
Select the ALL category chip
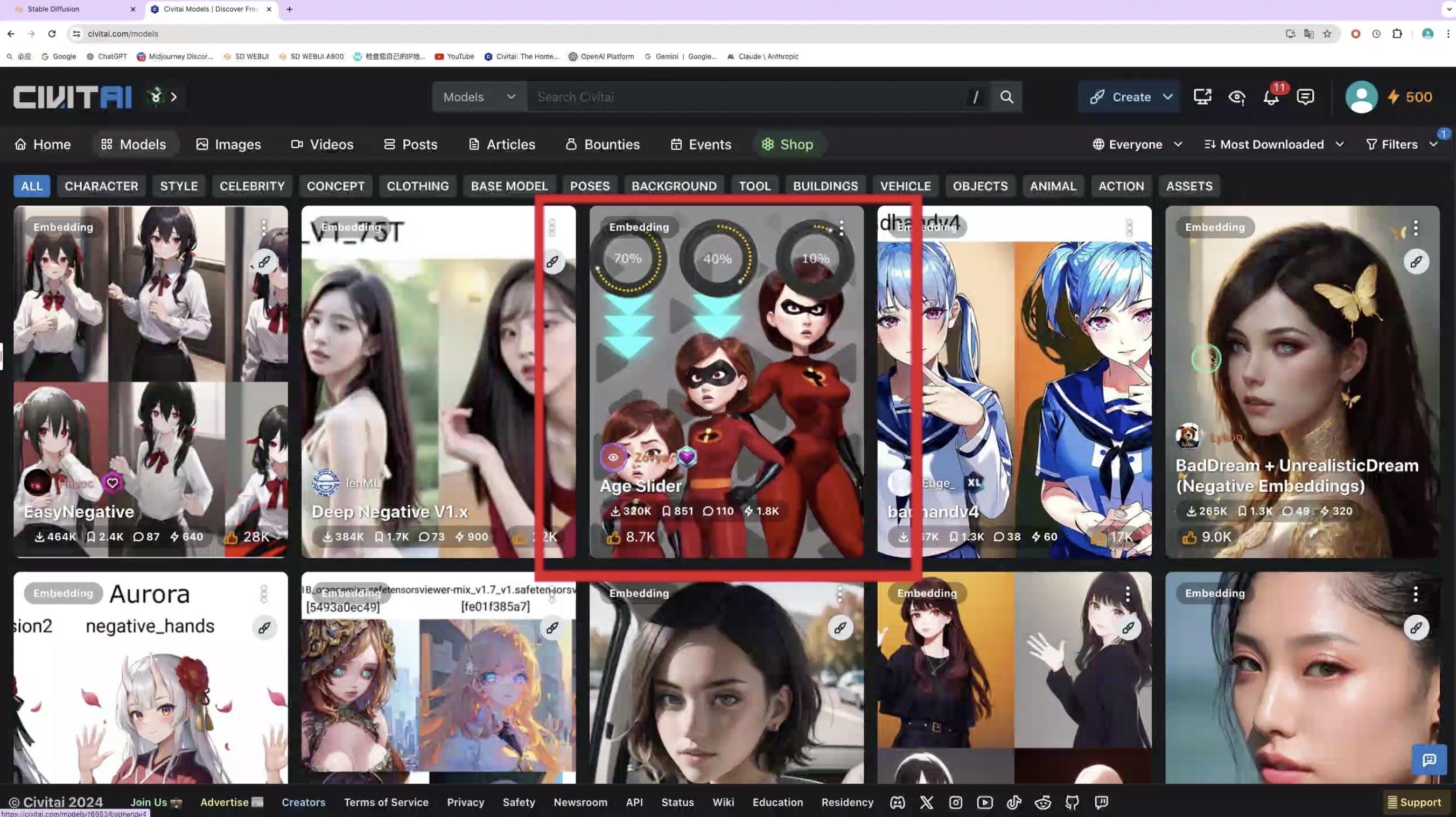pyautogui.click(x=32, y=186)
